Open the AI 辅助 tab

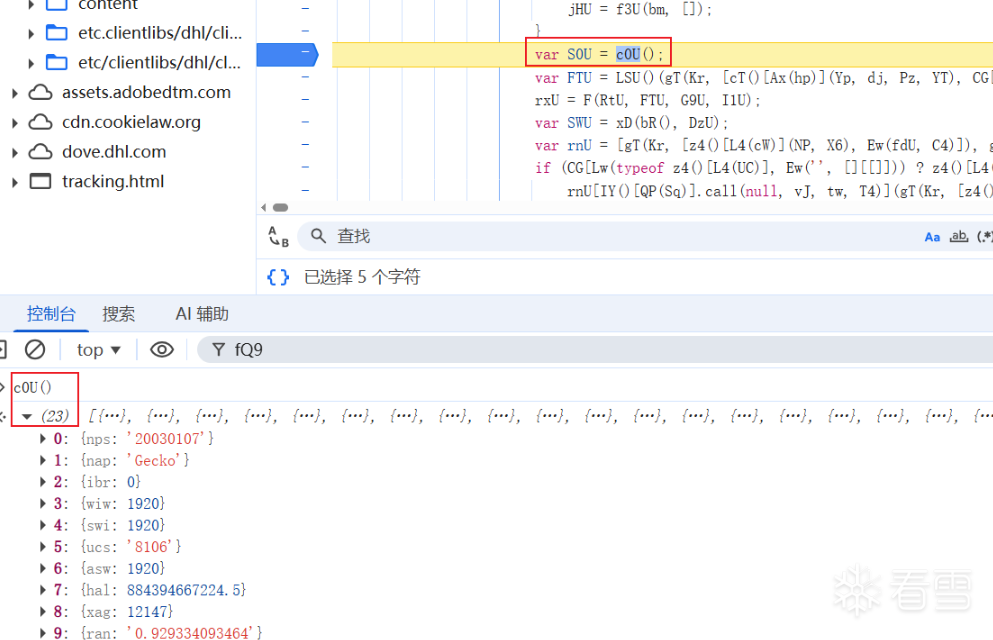pos(202,314)
